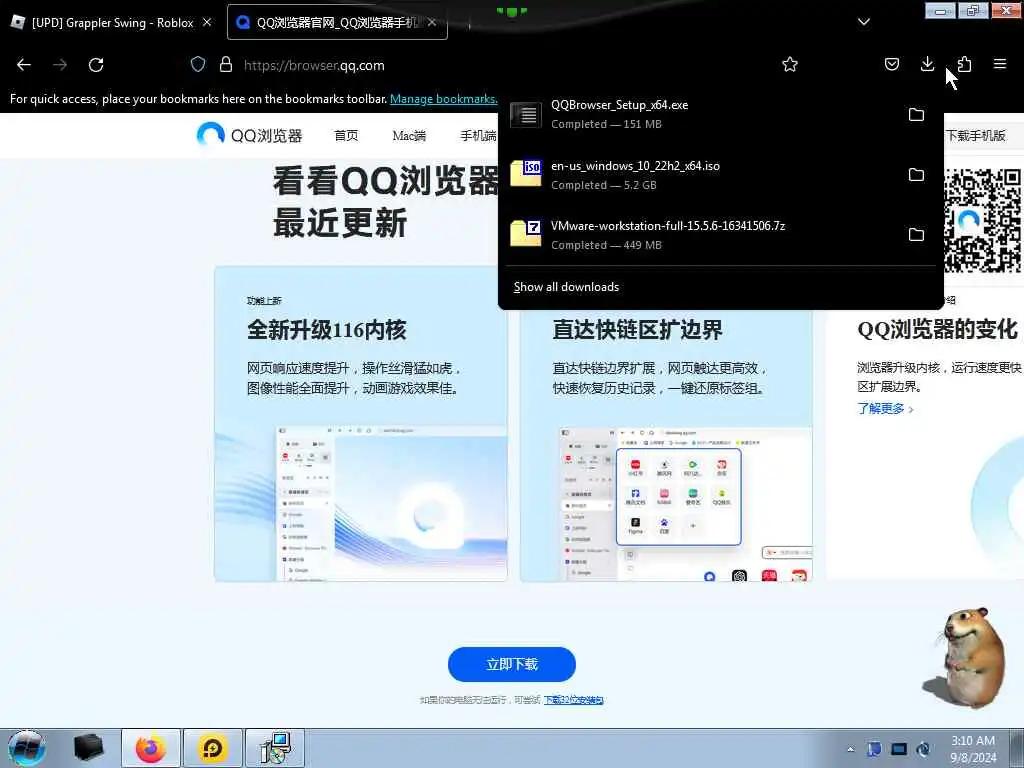Click the QR code image

coord(983,220)
